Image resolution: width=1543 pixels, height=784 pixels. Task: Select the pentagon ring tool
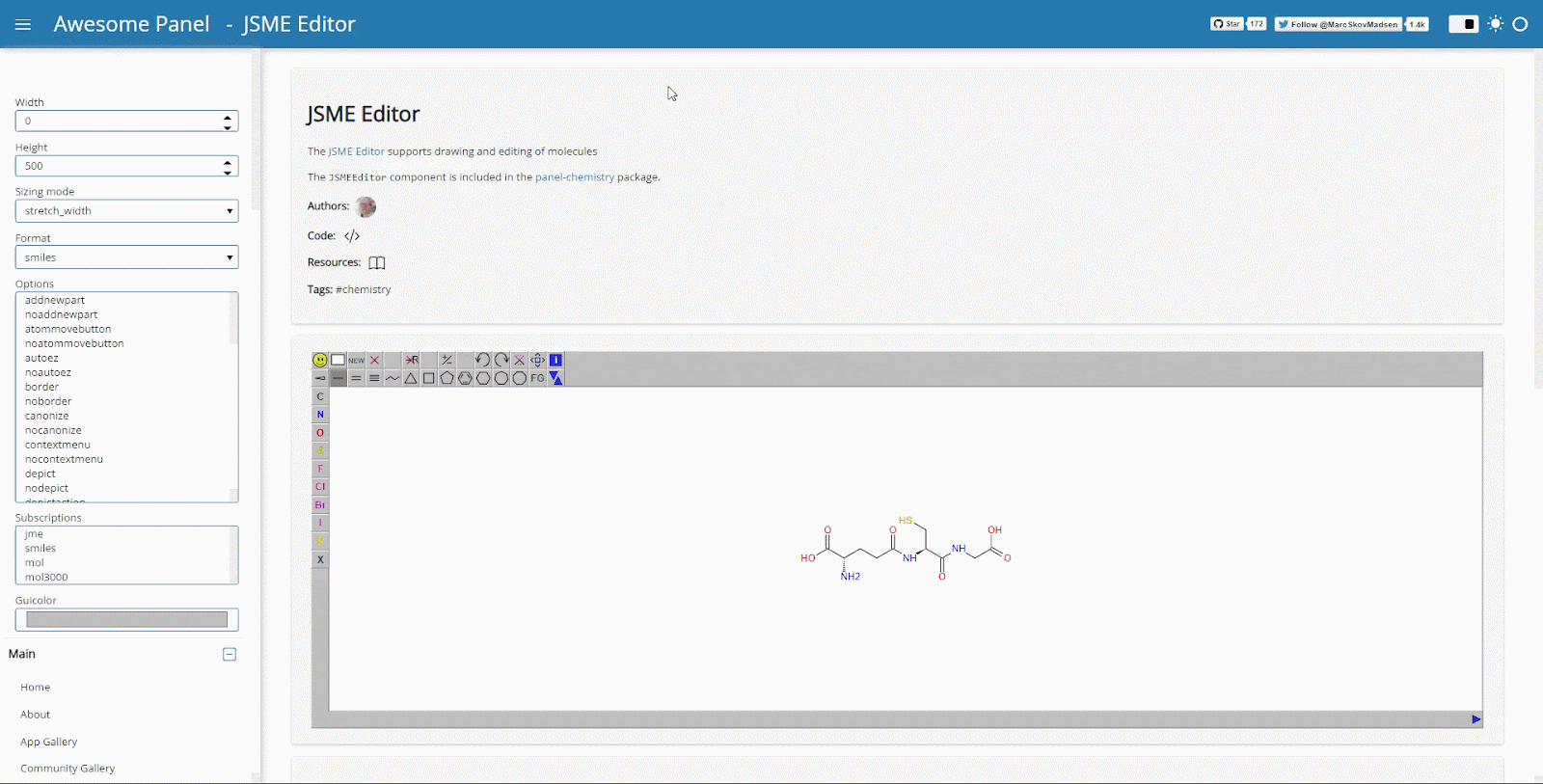[447, 378]
